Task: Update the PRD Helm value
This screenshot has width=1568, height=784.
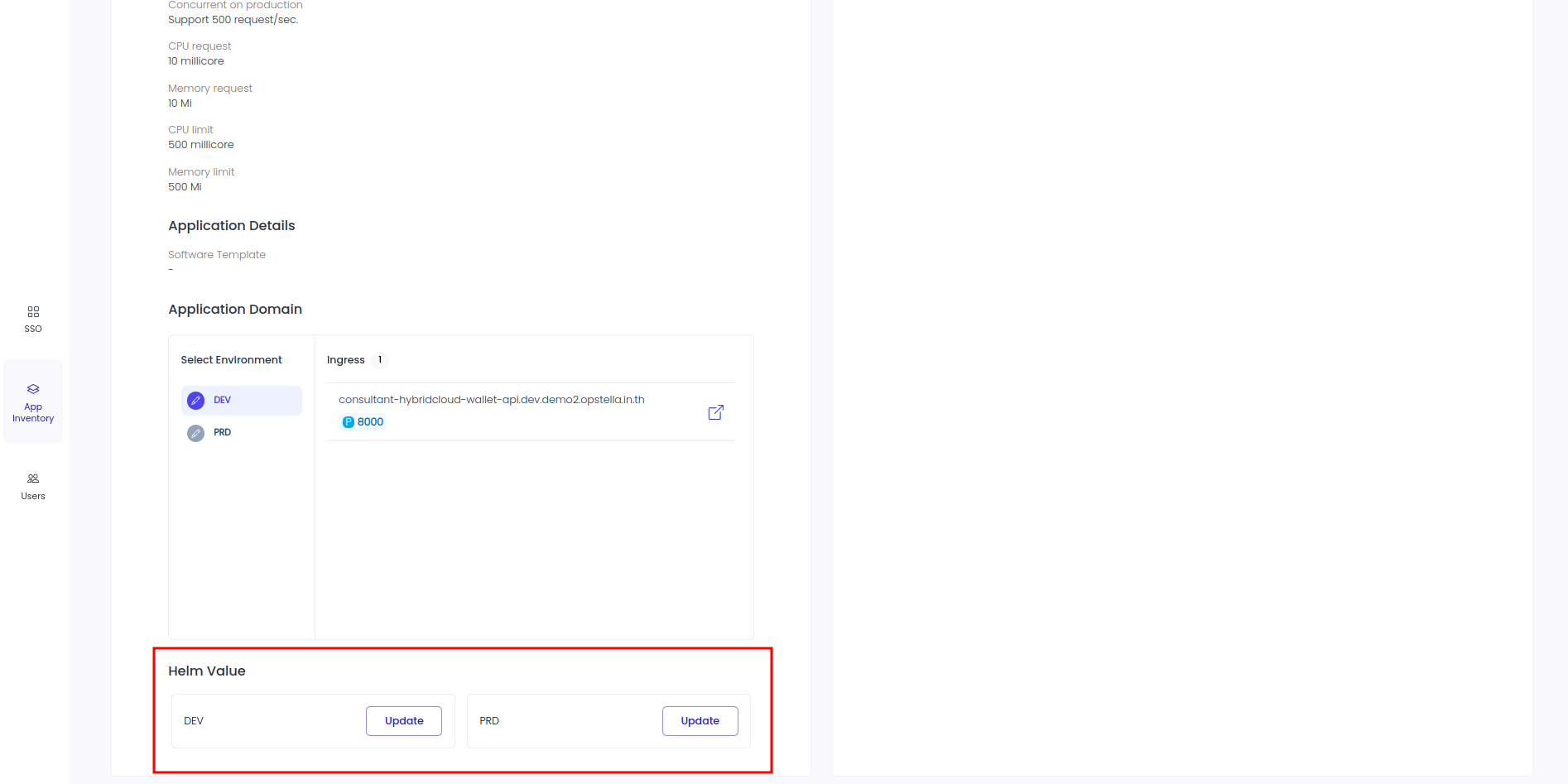Action: click(x=700, y=721)
